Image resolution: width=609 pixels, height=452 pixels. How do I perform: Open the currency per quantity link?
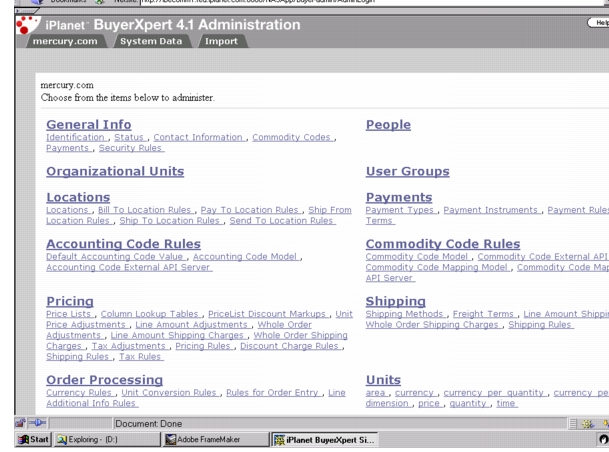(x=494, y=393)
